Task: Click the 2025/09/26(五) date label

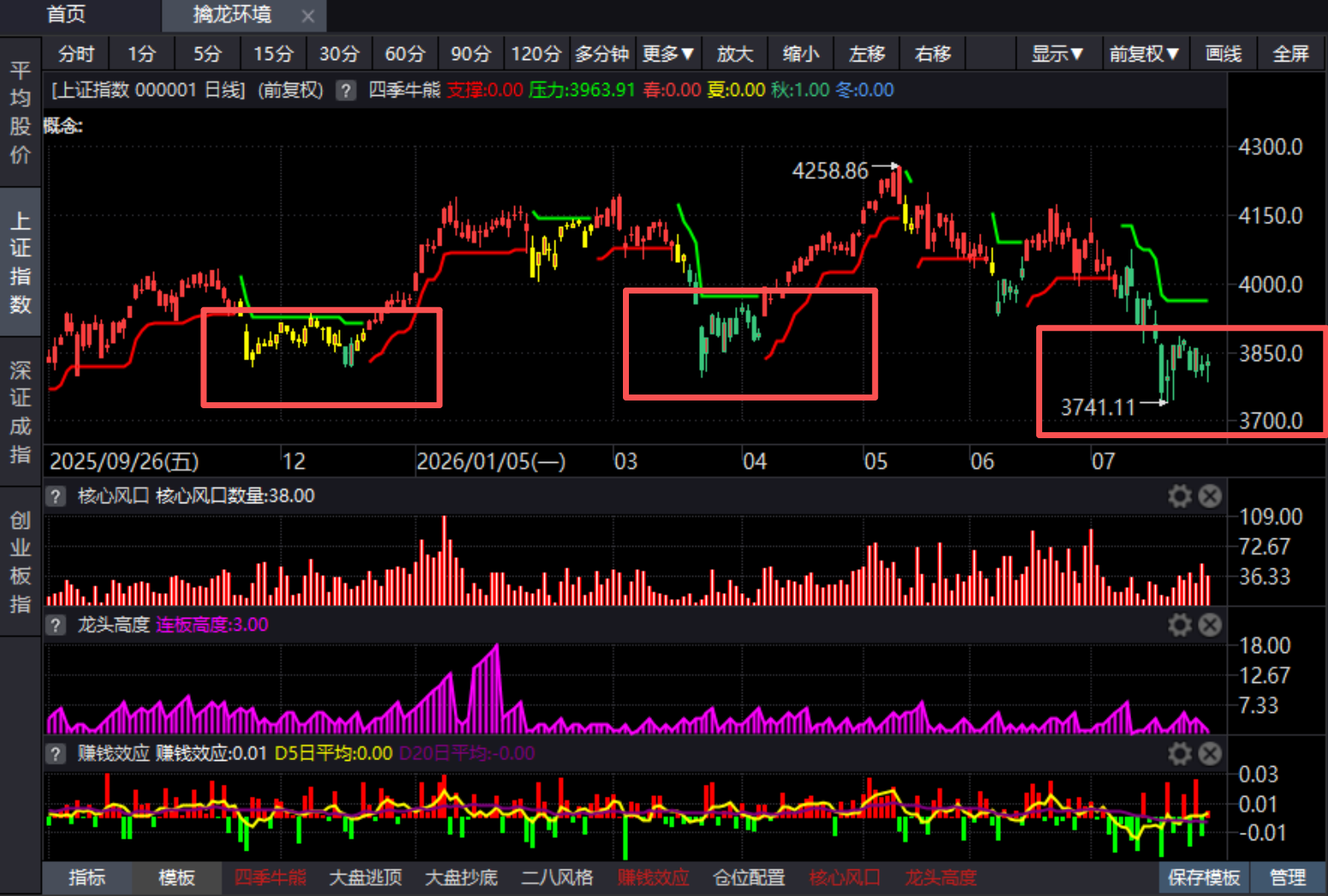Action: point(124,462)
